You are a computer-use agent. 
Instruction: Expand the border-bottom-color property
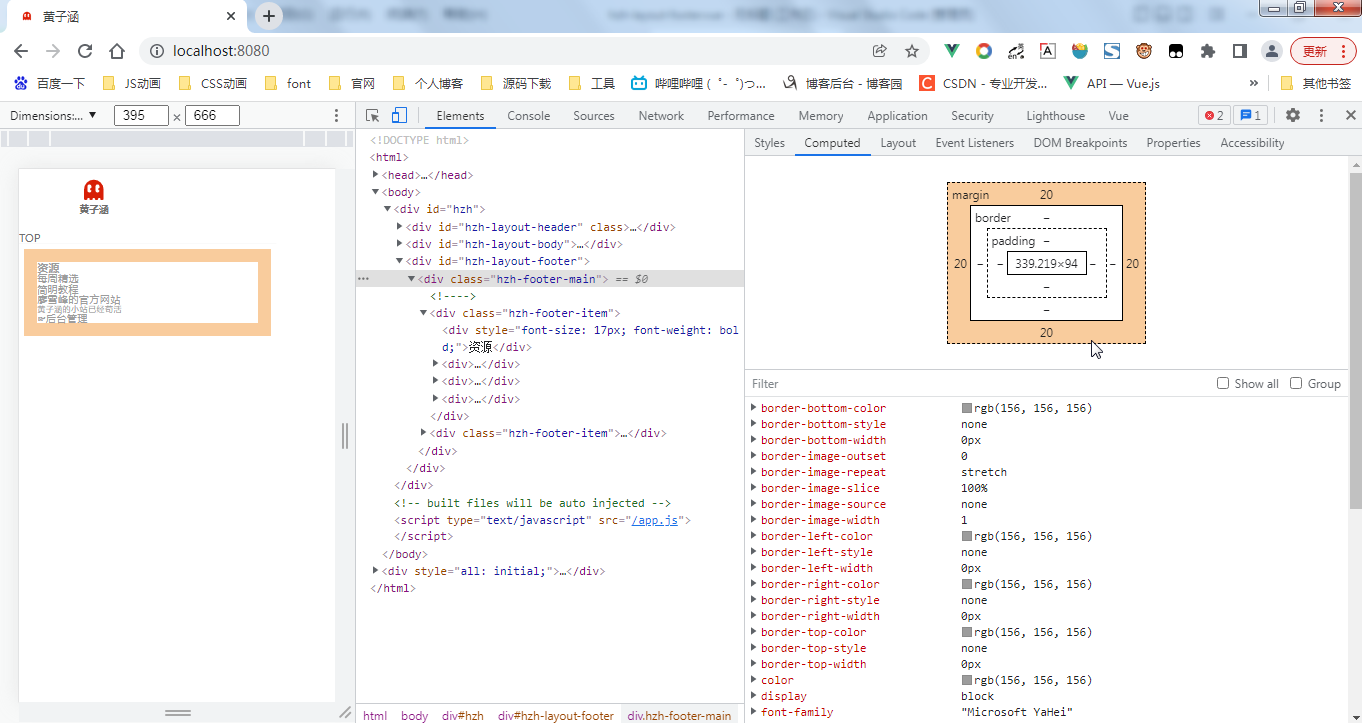pyautogui.click(x=754, y=408)
